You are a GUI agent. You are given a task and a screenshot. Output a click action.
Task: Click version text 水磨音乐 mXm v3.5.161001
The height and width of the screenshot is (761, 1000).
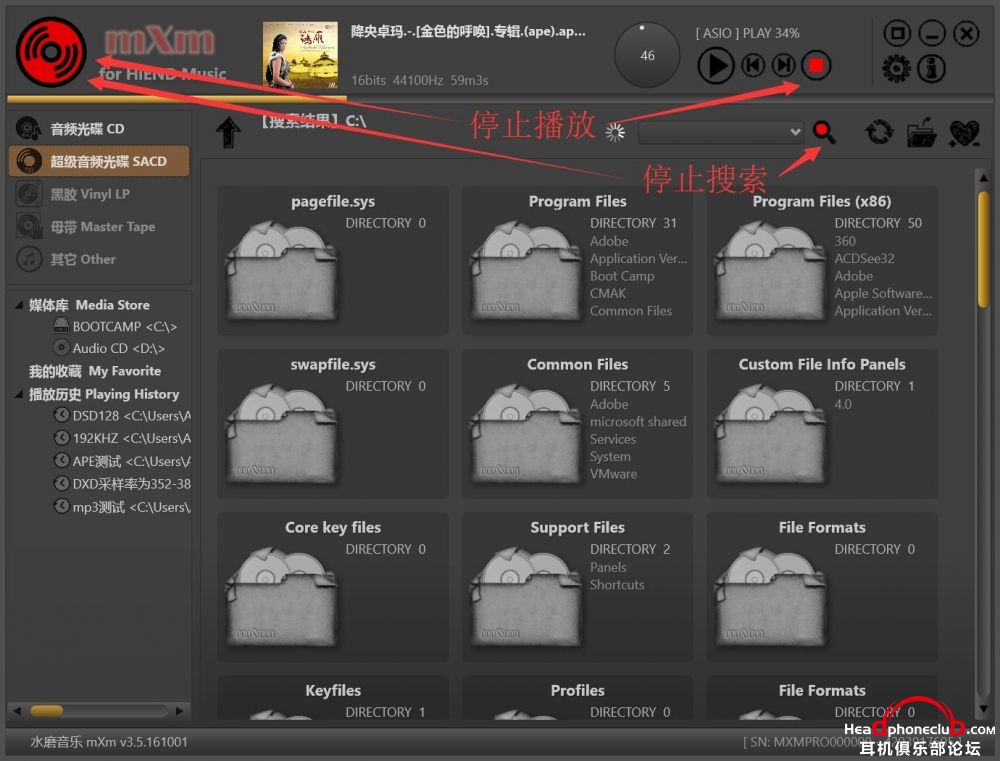coord(108,742)
